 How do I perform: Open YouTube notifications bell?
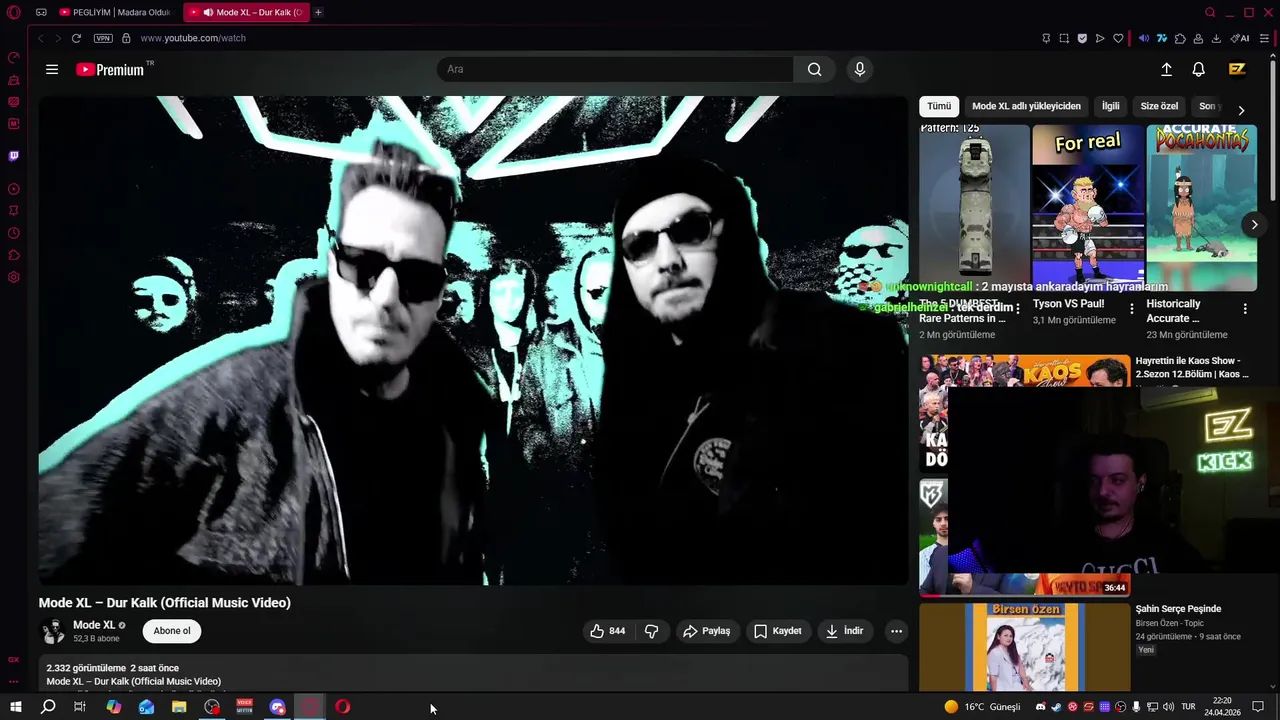[x=1198, y=69]
